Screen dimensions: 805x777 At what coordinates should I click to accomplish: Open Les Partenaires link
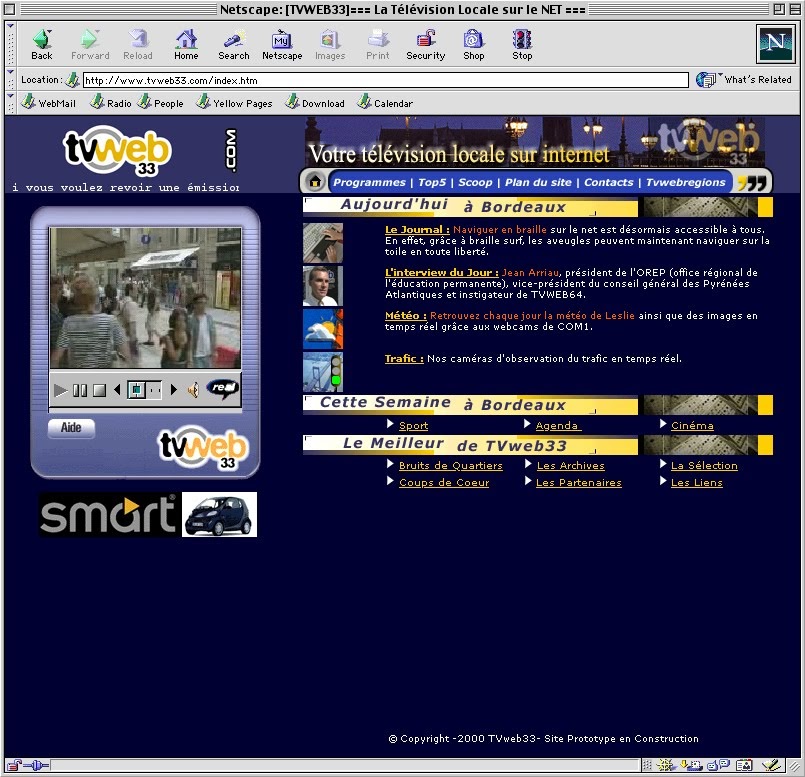(579, 483)
